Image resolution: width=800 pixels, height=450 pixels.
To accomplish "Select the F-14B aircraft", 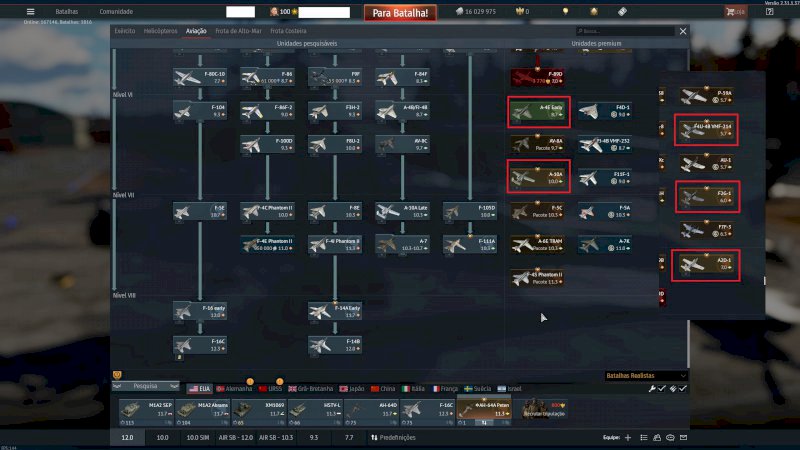I will click(x=335, y=345).
